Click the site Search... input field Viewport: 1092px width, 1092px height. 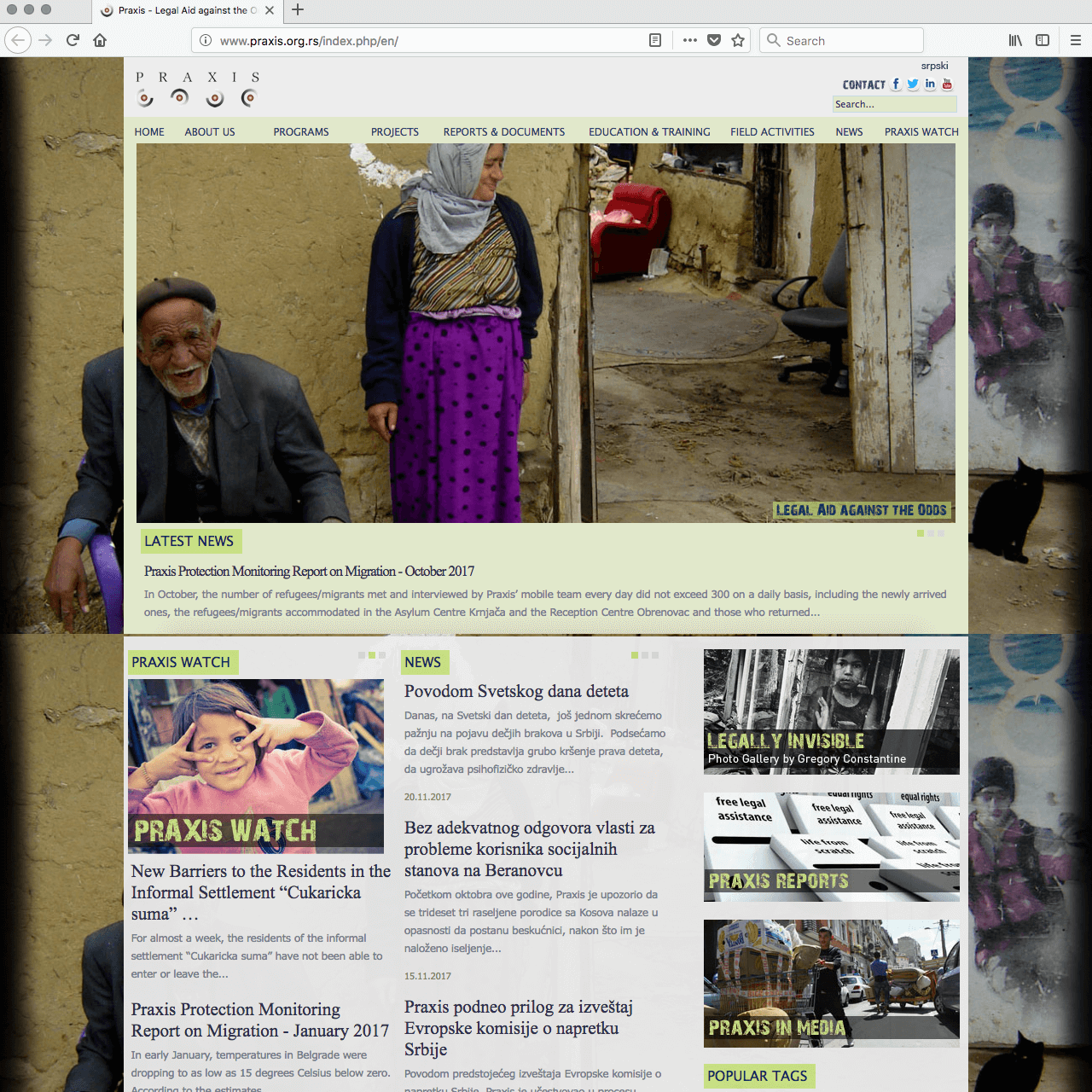(894, 104)
